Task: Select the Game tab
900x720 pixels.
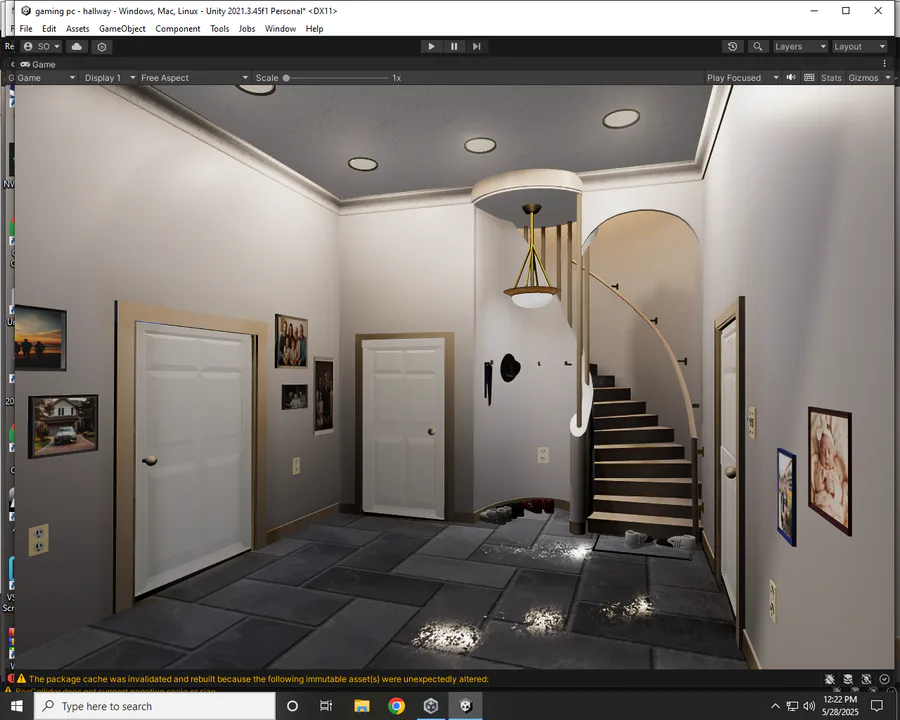Action: click(38, 64)
